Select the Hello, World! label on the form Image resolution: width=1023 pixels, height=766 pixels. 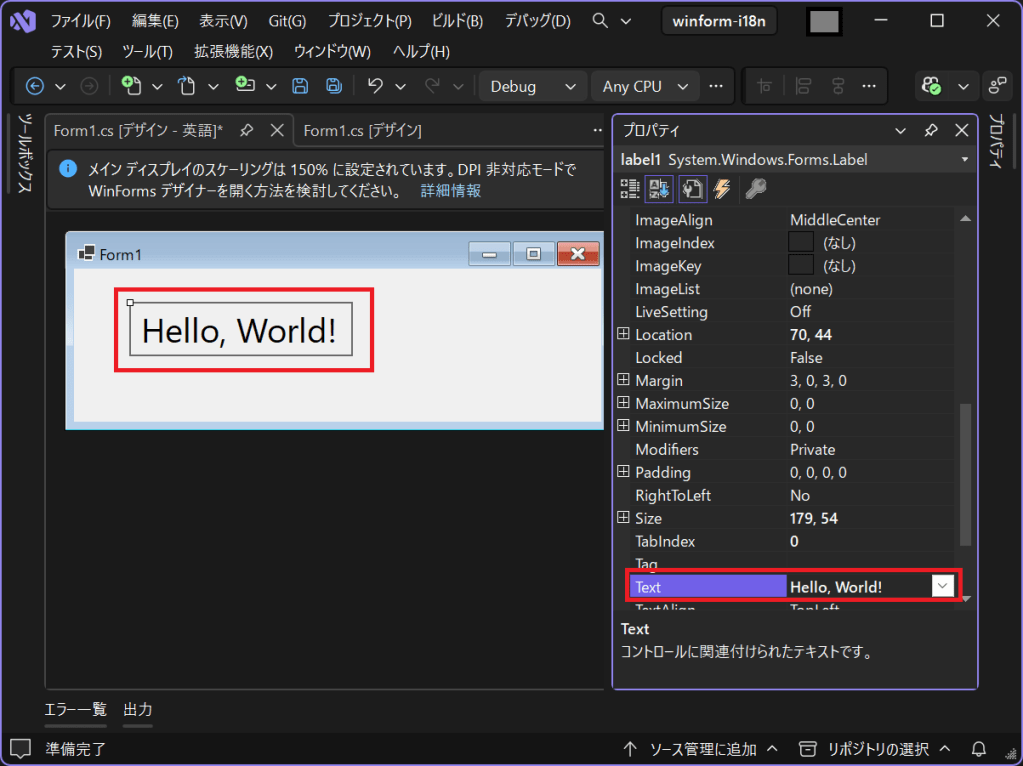pos(240,330)
